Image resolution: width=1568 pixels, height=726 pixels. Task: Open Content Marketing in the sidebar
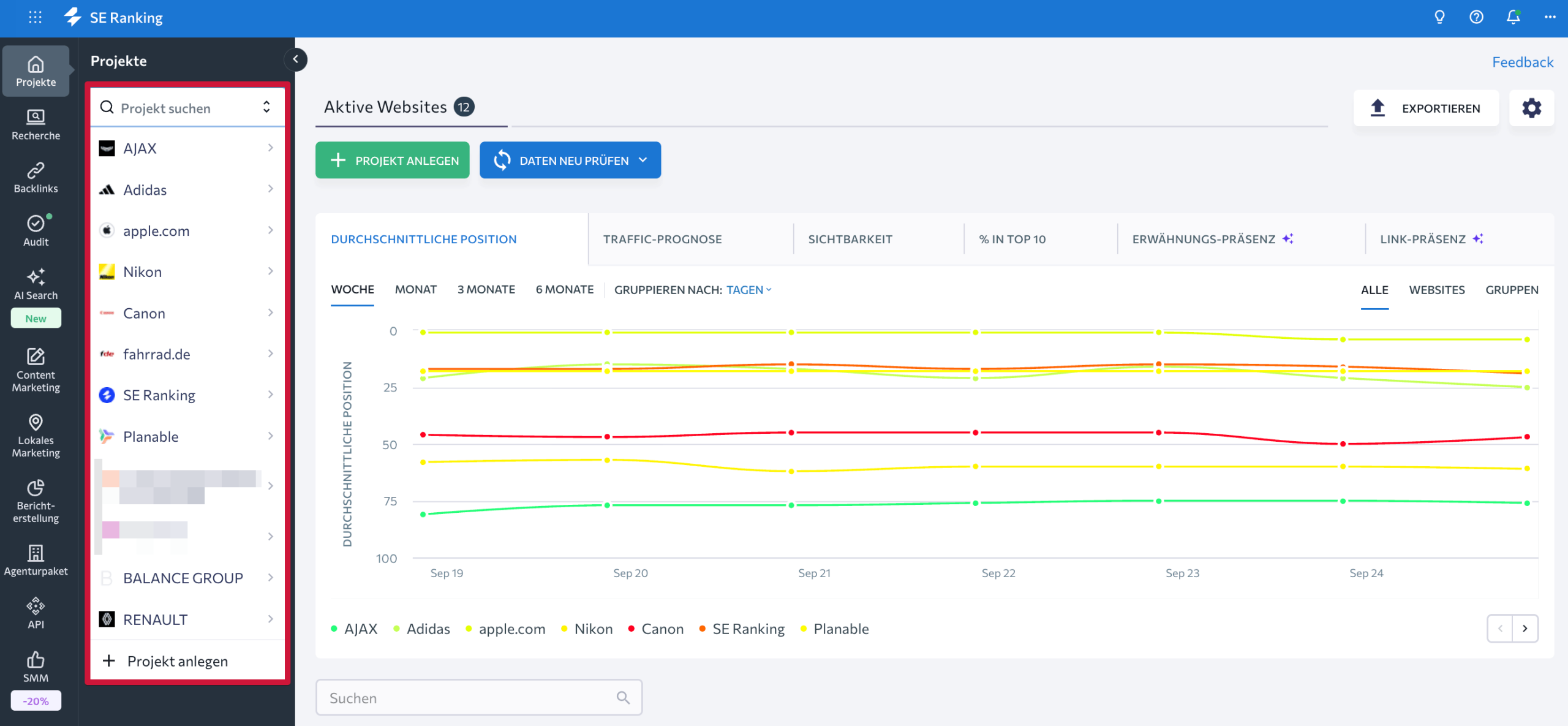(36, 370)
